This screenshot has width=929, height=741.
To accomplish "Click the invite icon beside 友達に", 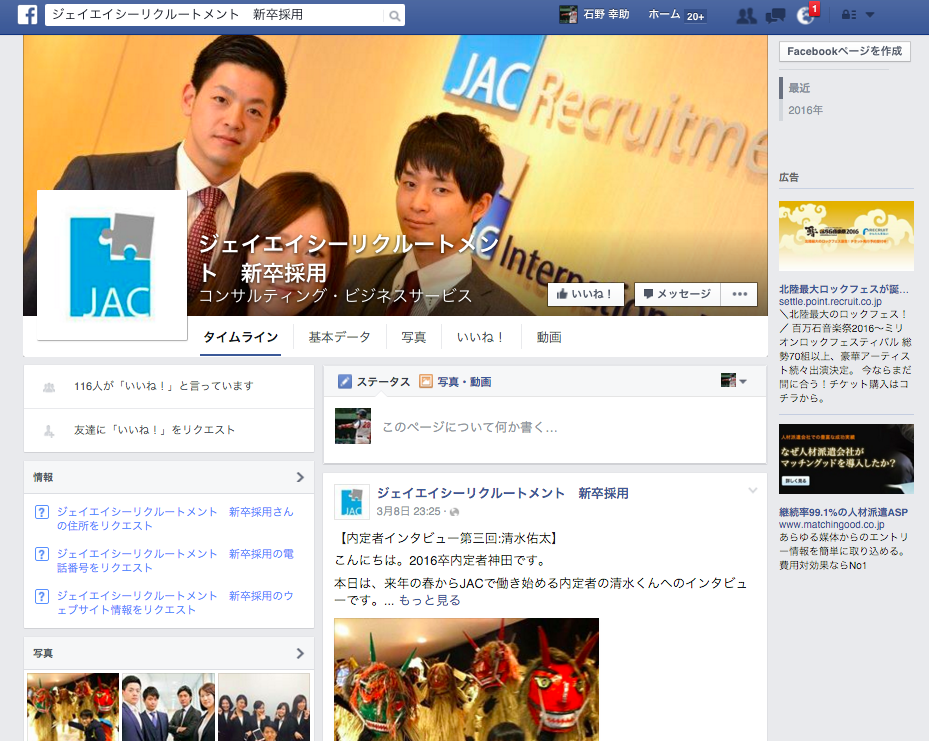I will coord(49,431).
